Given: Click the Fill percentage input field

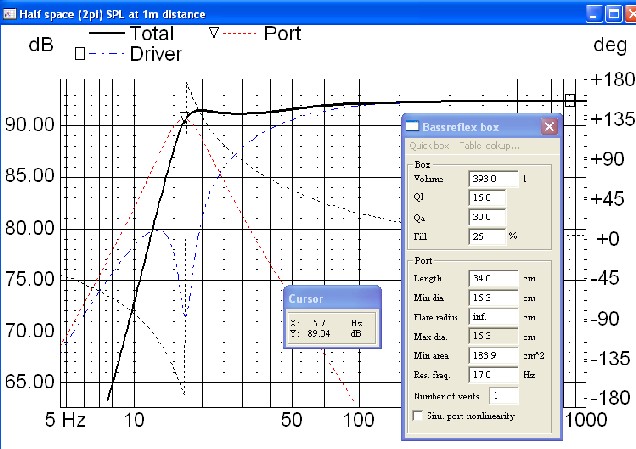Looking at the screenshot, I should coord(487,236).
